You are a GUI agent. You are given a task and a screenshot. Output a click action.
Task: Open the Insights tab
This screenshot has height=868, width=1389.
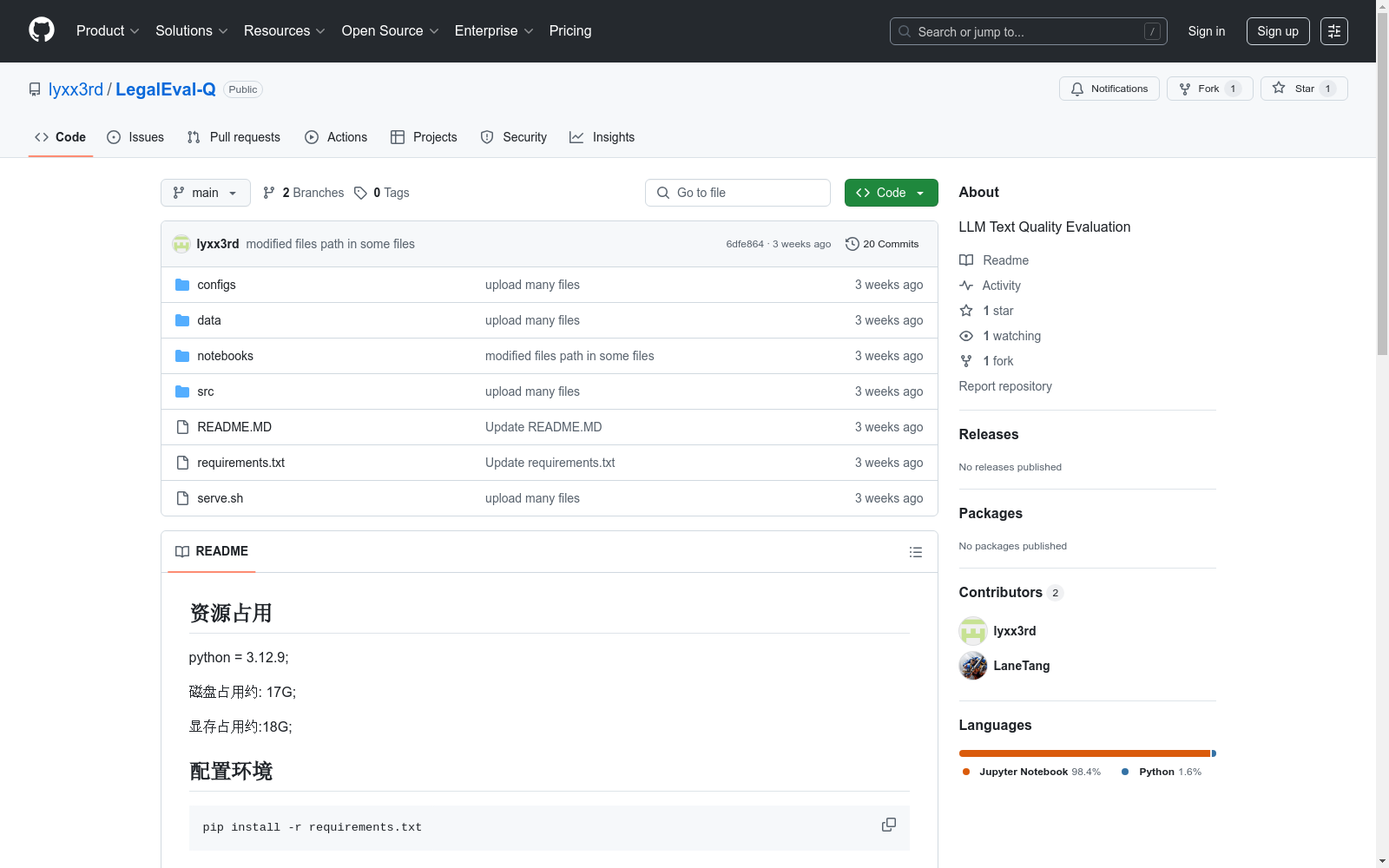tap(602, 137)
